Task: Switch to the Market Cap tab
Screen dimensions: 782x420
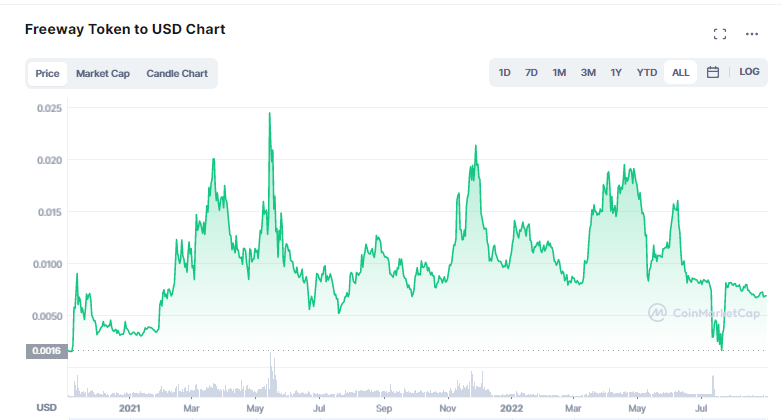Action: point(103,73)
